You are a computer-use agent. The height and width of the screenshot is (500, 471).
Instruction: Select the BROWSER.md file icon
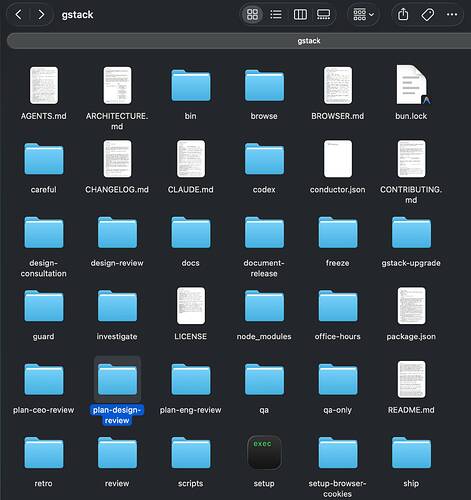click(338, 85)
